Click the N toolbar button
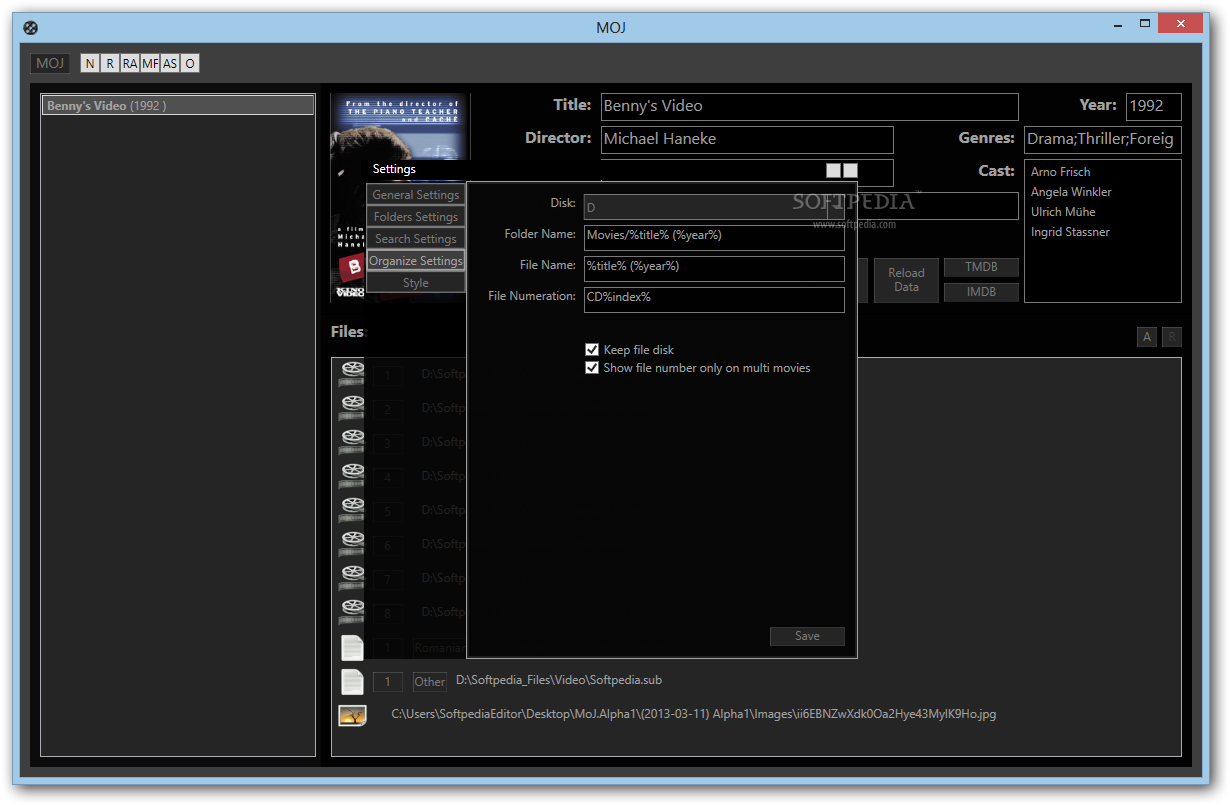The width and height of the screenshot is (1230, 805). click(x=90, y=63)
